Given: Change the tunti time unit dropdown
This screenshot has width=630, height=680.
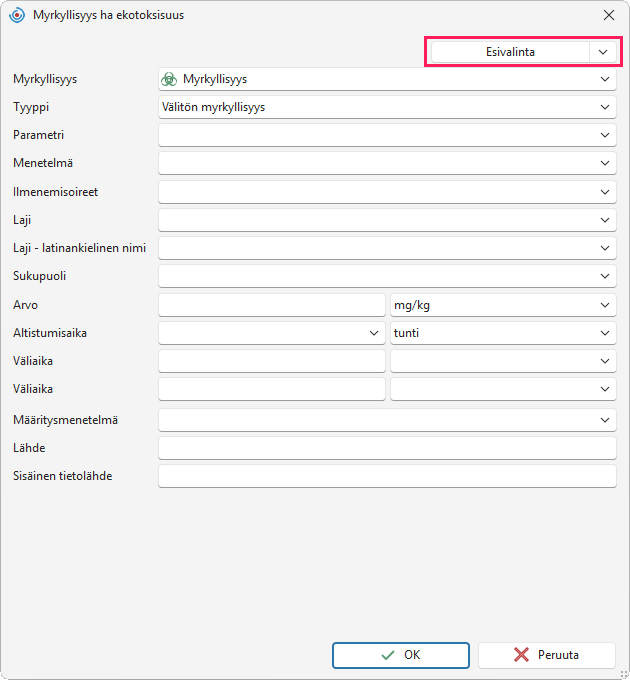Looking at the screenshot, I should pyautogui.click(x=503, y=333).
